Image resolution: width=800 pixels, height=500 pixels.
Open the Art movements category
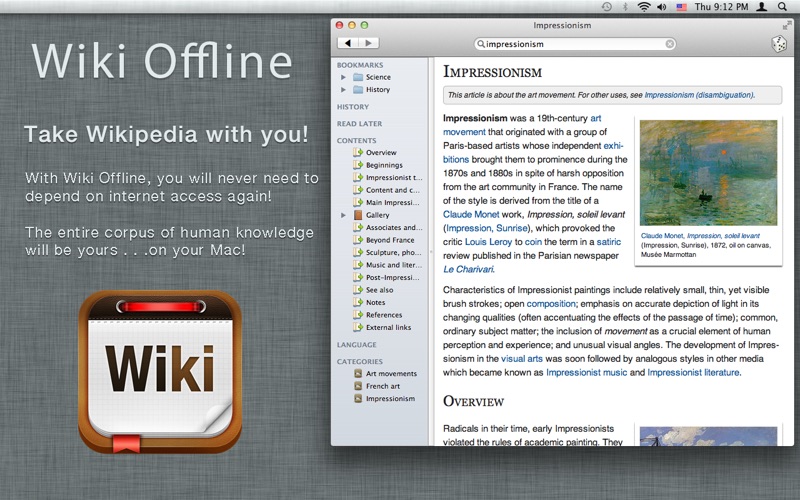click(x=391, y=373)
